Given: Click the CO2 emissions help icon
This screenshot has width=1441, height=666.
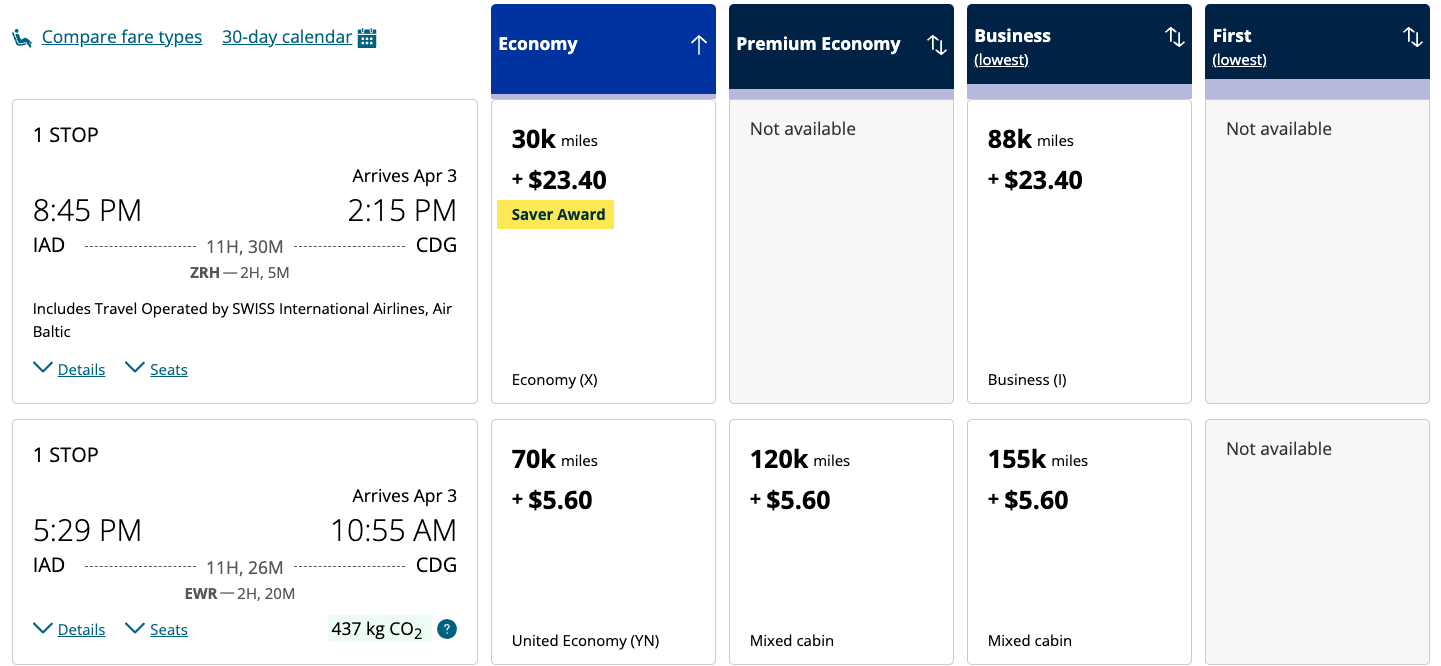Looking at the screenshot, I should [x=447, y=629].
